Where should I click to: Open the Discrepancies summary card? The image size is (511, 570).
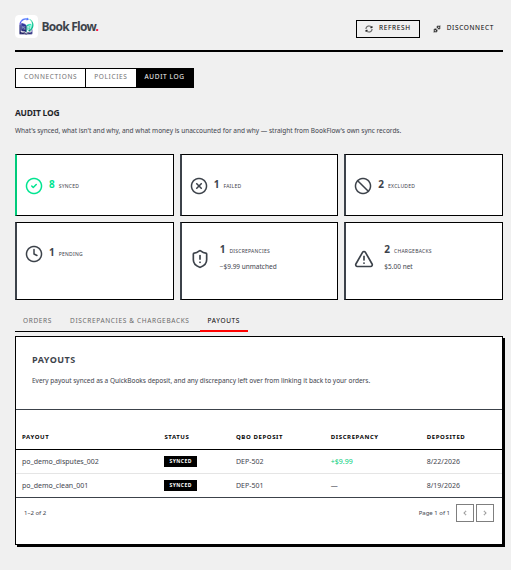coord(259,261)
